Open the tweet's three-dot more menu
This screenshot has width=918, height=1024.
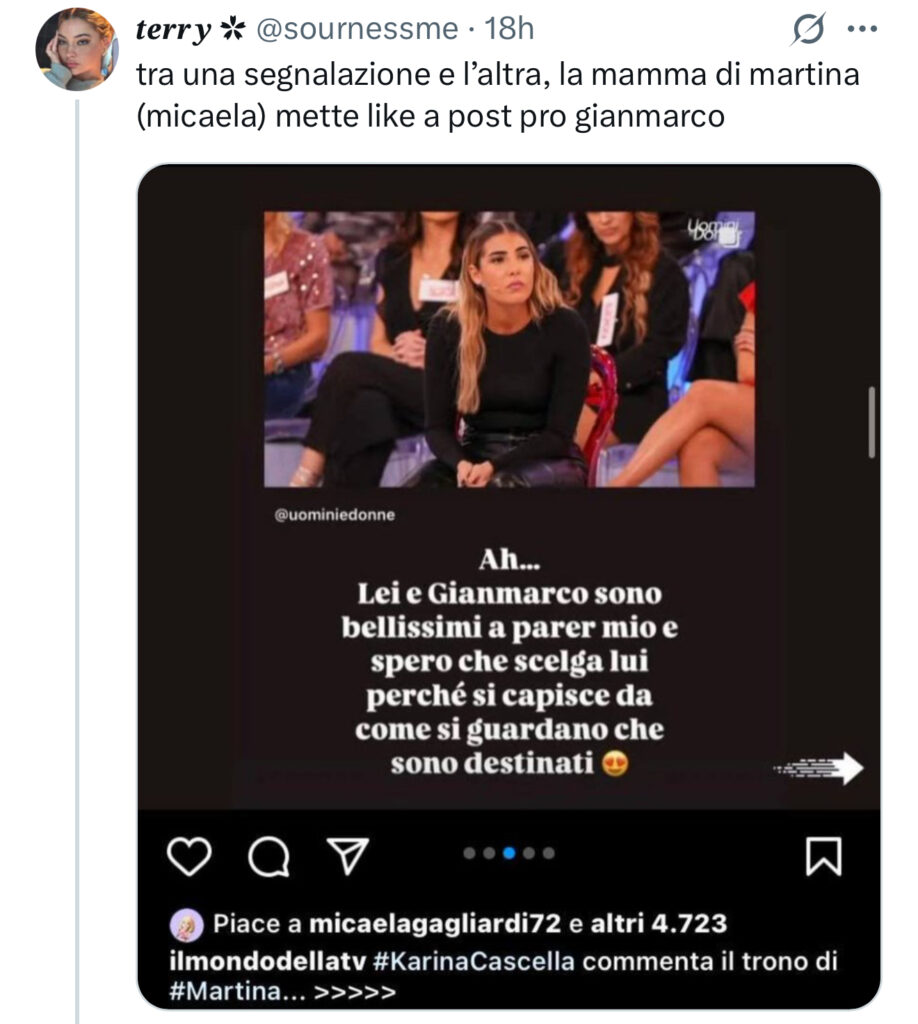point(861,29)
